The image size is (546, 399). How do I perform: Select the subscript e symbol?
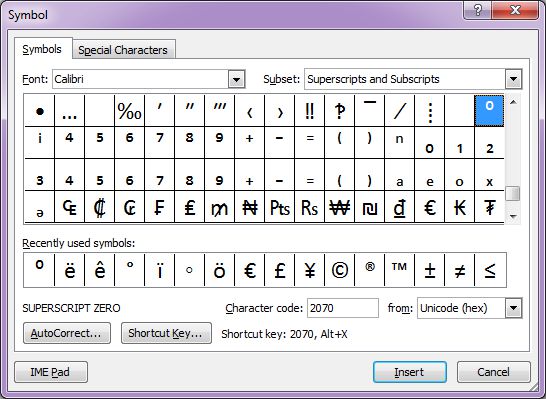point(429,175)
